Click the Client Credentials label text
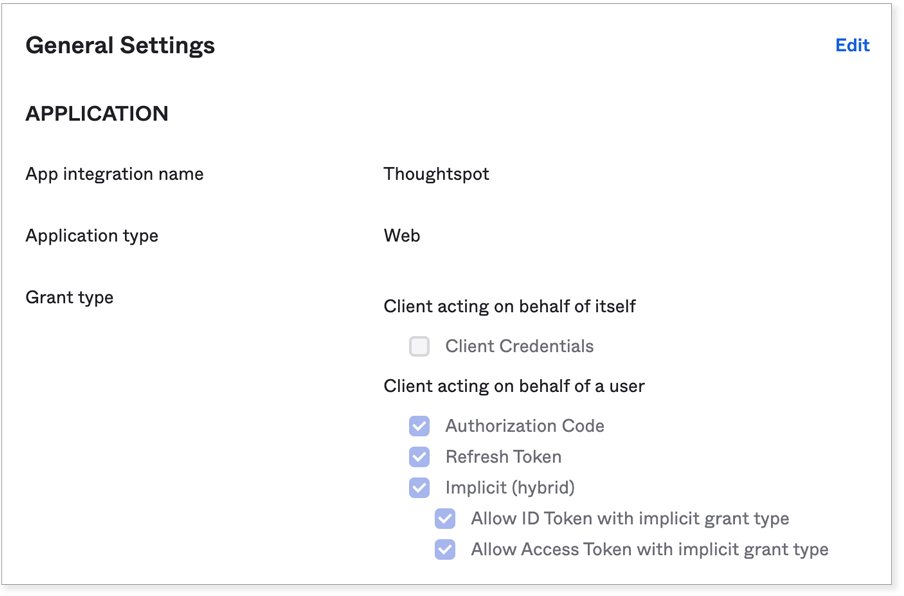 [x=519, y=346]
